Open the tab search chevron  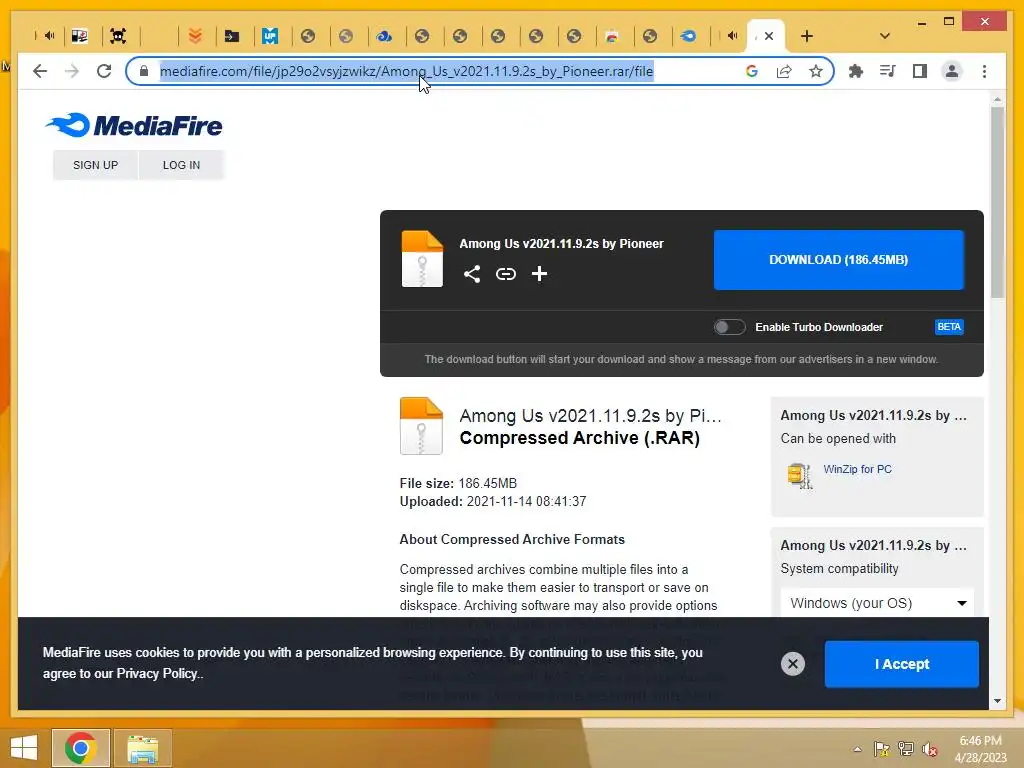pos(884,36)
